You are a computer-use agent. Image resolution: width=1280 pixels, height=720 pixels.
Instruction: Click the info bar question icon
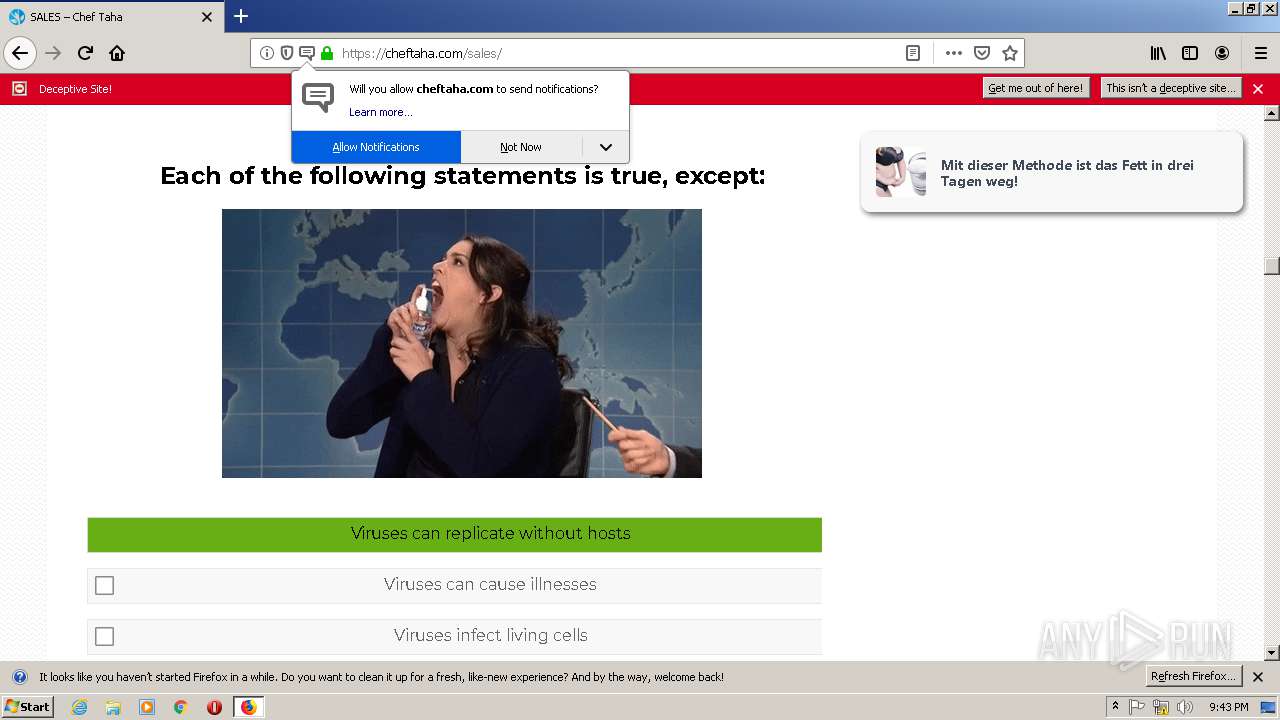pos(19,677)
